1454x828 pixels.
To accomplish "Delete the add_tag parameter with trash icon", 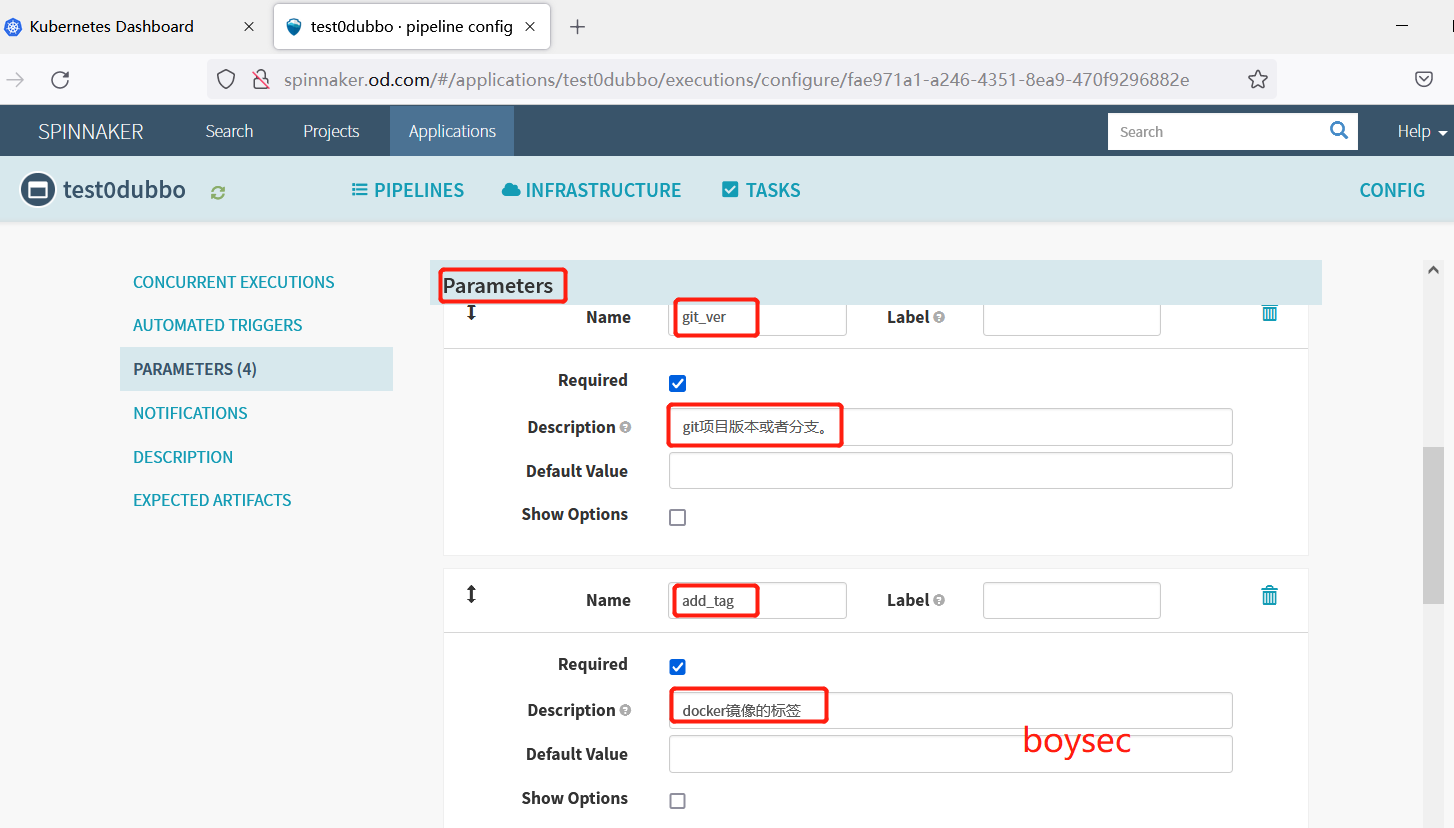I will (x=1270, y=596).
